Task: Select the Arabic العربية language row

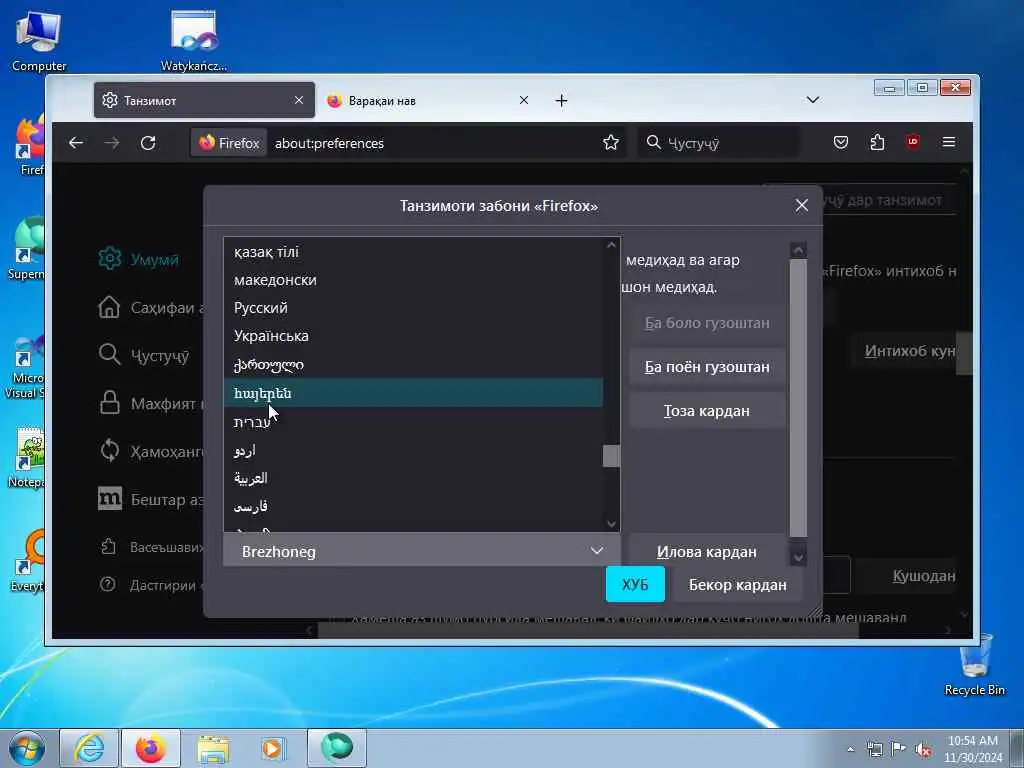Action: tap(413, 478)
